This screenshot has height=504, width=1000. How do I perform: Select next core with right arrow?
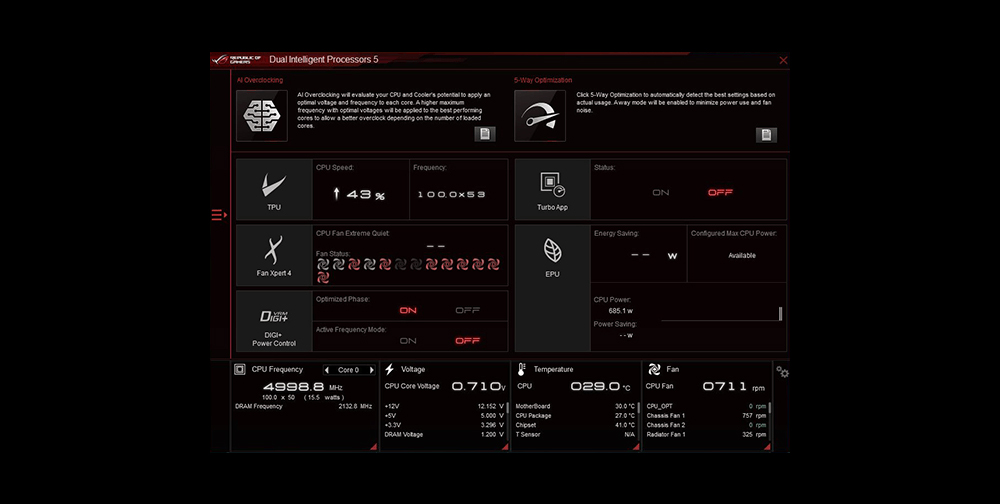click(x=371, y=370)
